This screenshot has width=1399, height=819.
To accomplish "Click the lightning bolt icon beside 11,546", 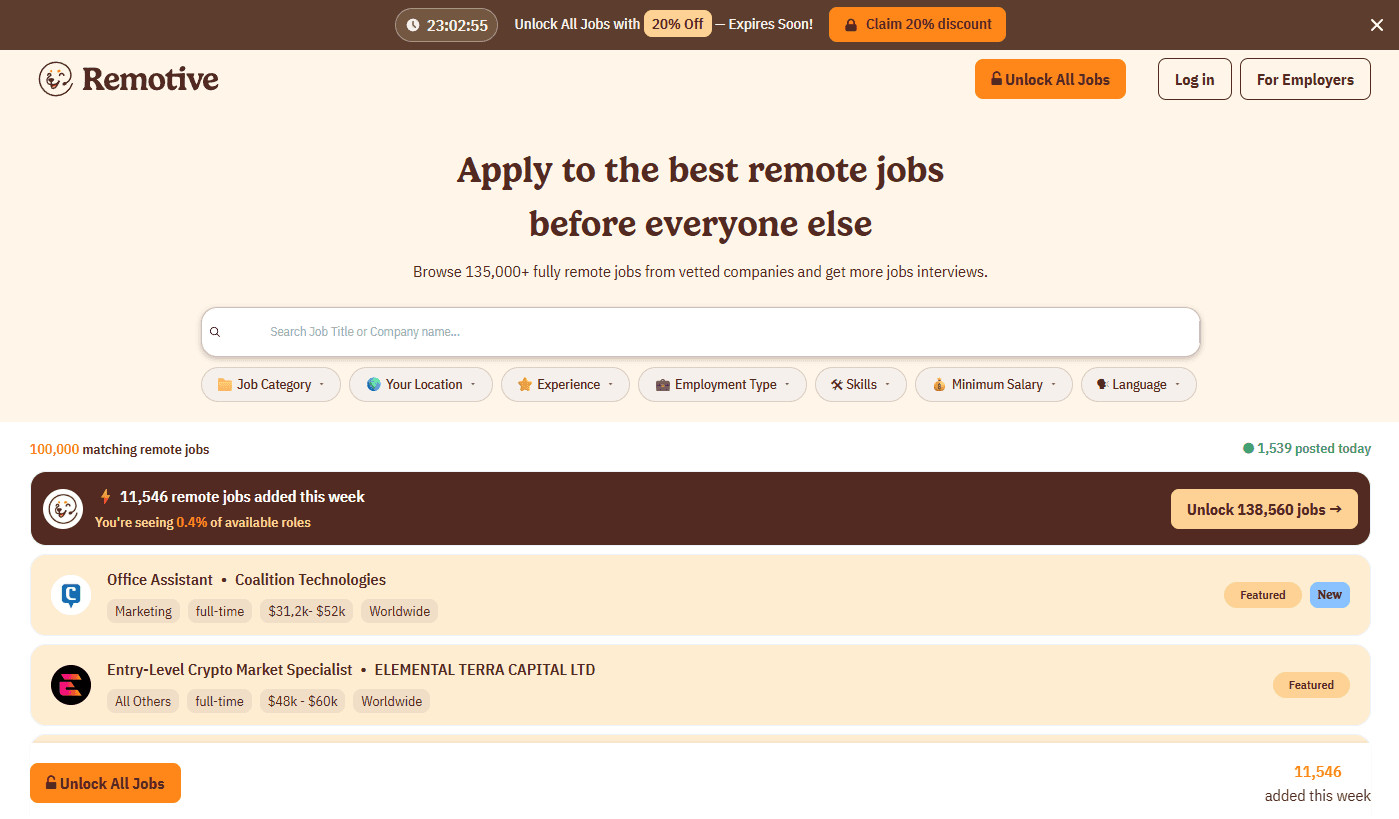I will (x=105, y=496).
